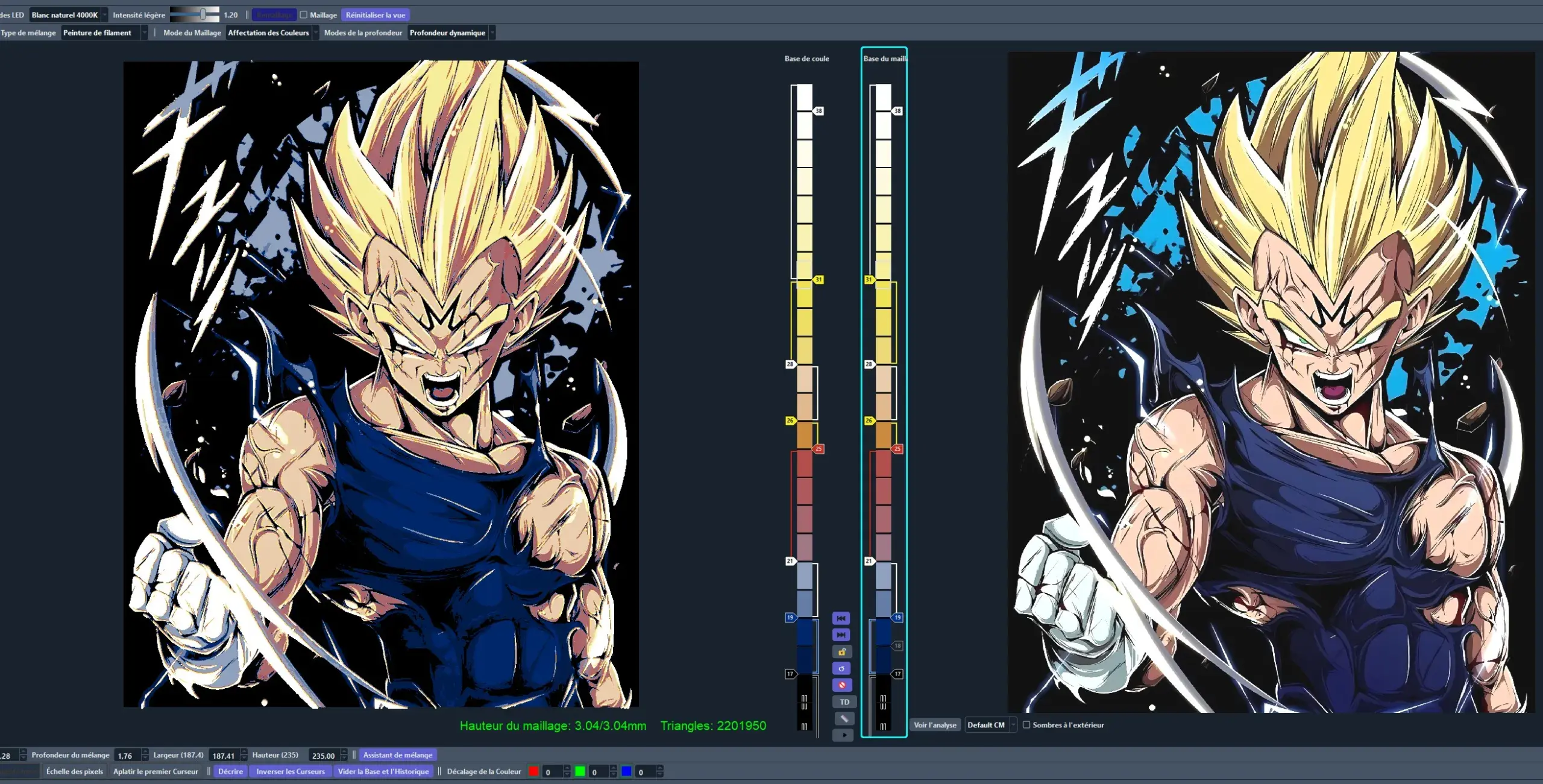The height and width of the screenshot is (784, 1543).
Task: Click the Intensité légère slider handle
Action: 203,14
